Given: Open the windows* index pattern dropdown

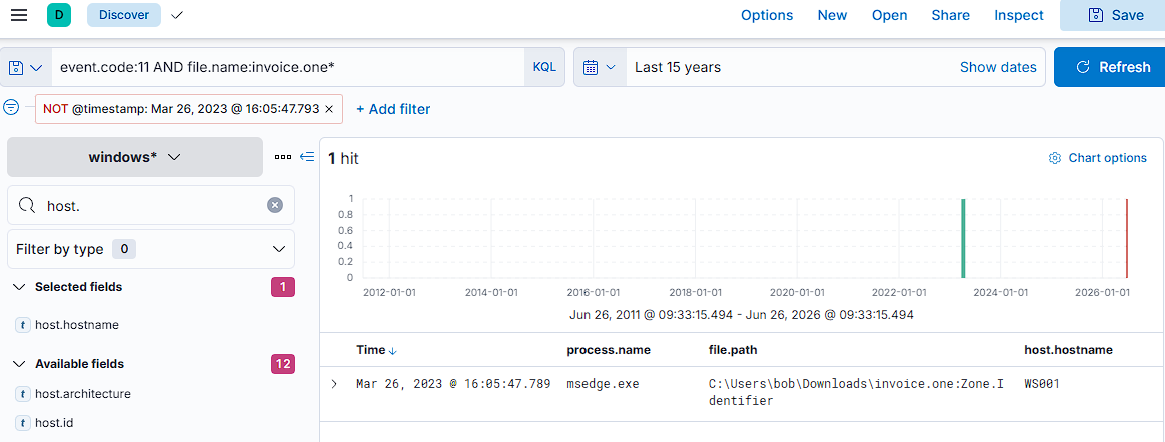Looking at the screenshot, I should coord(134,157).
